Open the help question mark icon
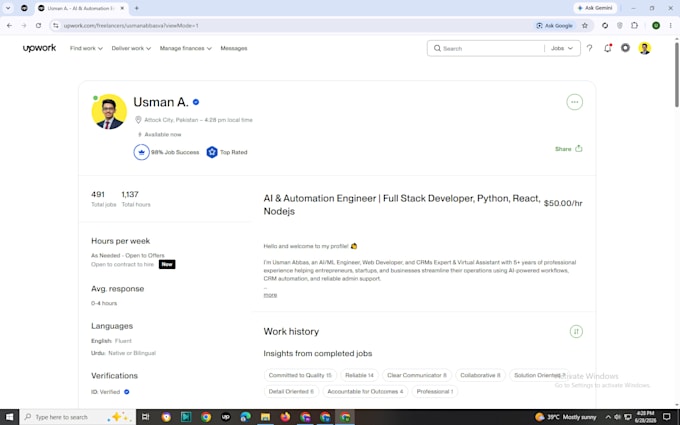The image size is (680, 425). 589,48
